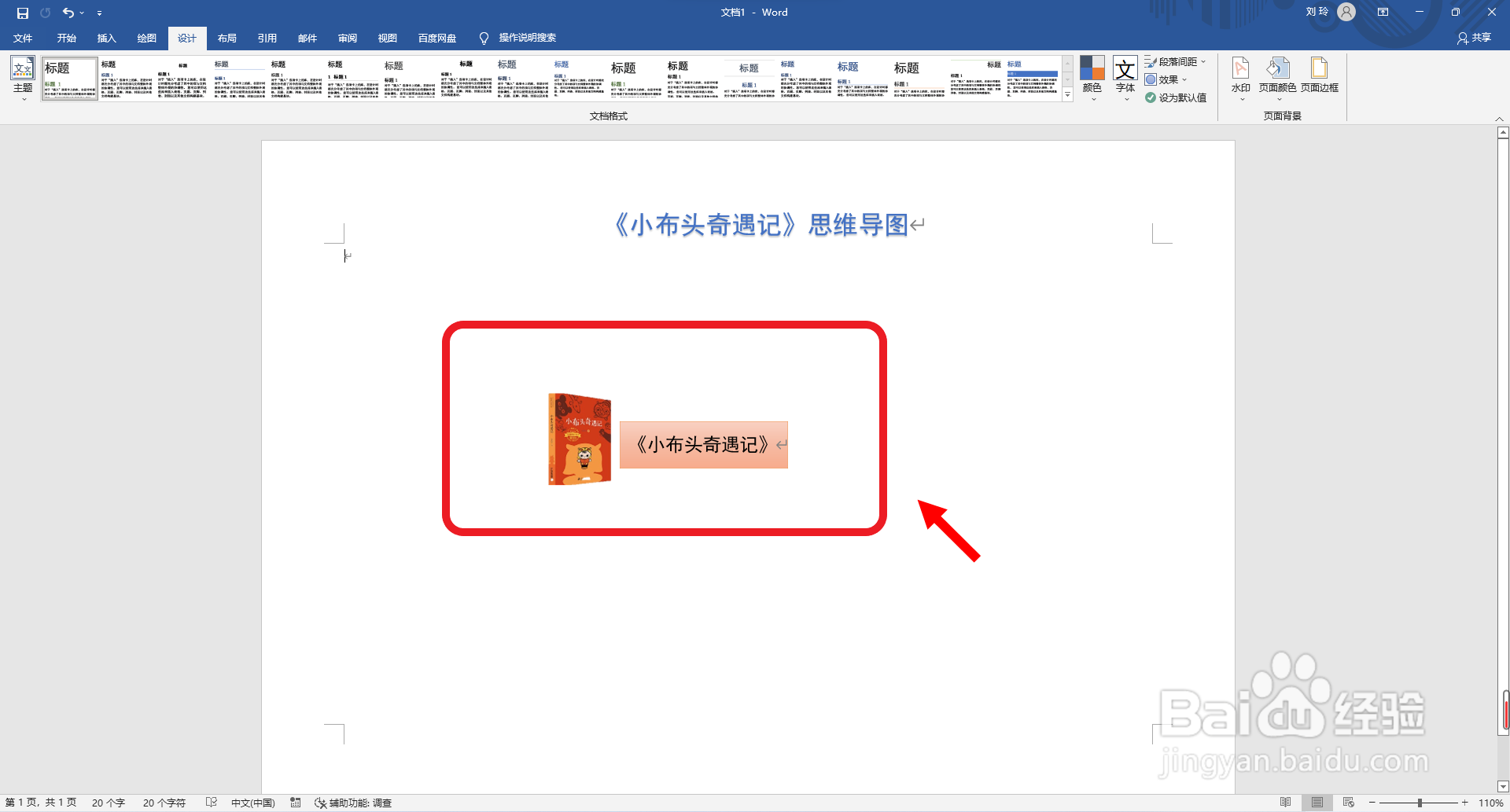This screenshot has width=1510, height=812.
Task: Switch to Web Layout view icon
Action: [x=1349, y=803]
